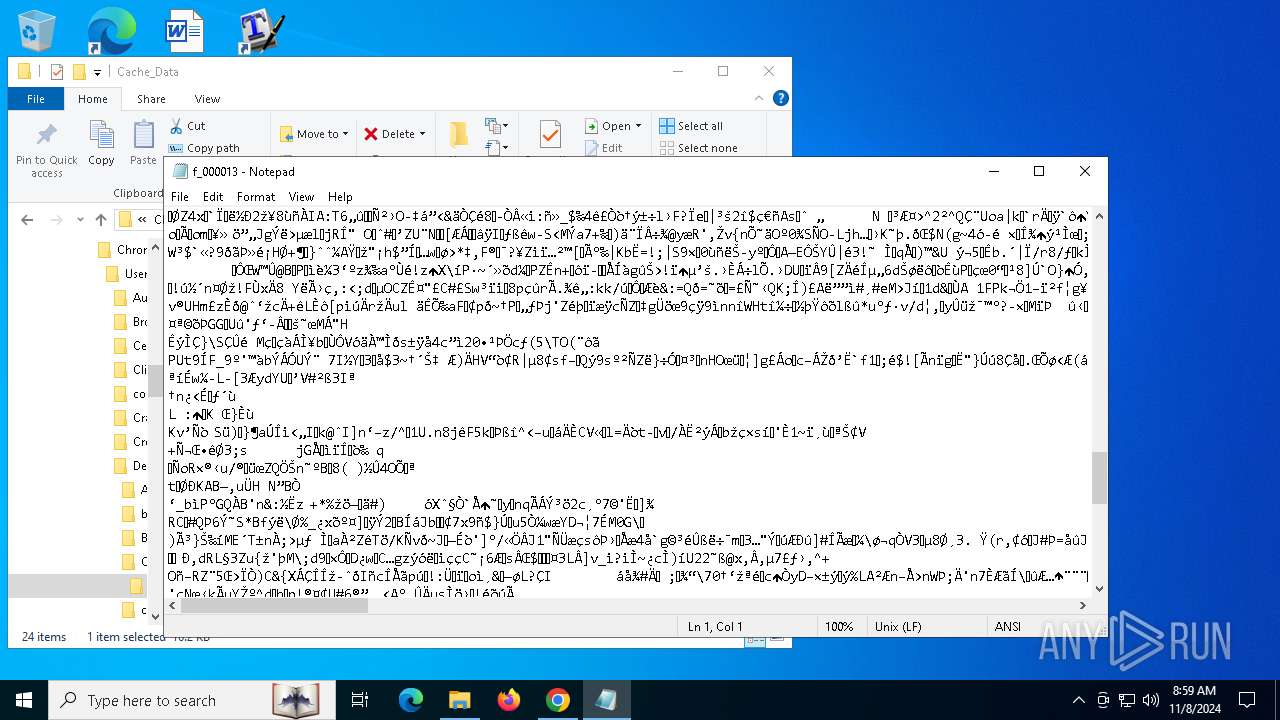The height and width of the screenshot is (720, 1280).
Task: Open Explorer Help question mark icon
Action: point(781,98)
